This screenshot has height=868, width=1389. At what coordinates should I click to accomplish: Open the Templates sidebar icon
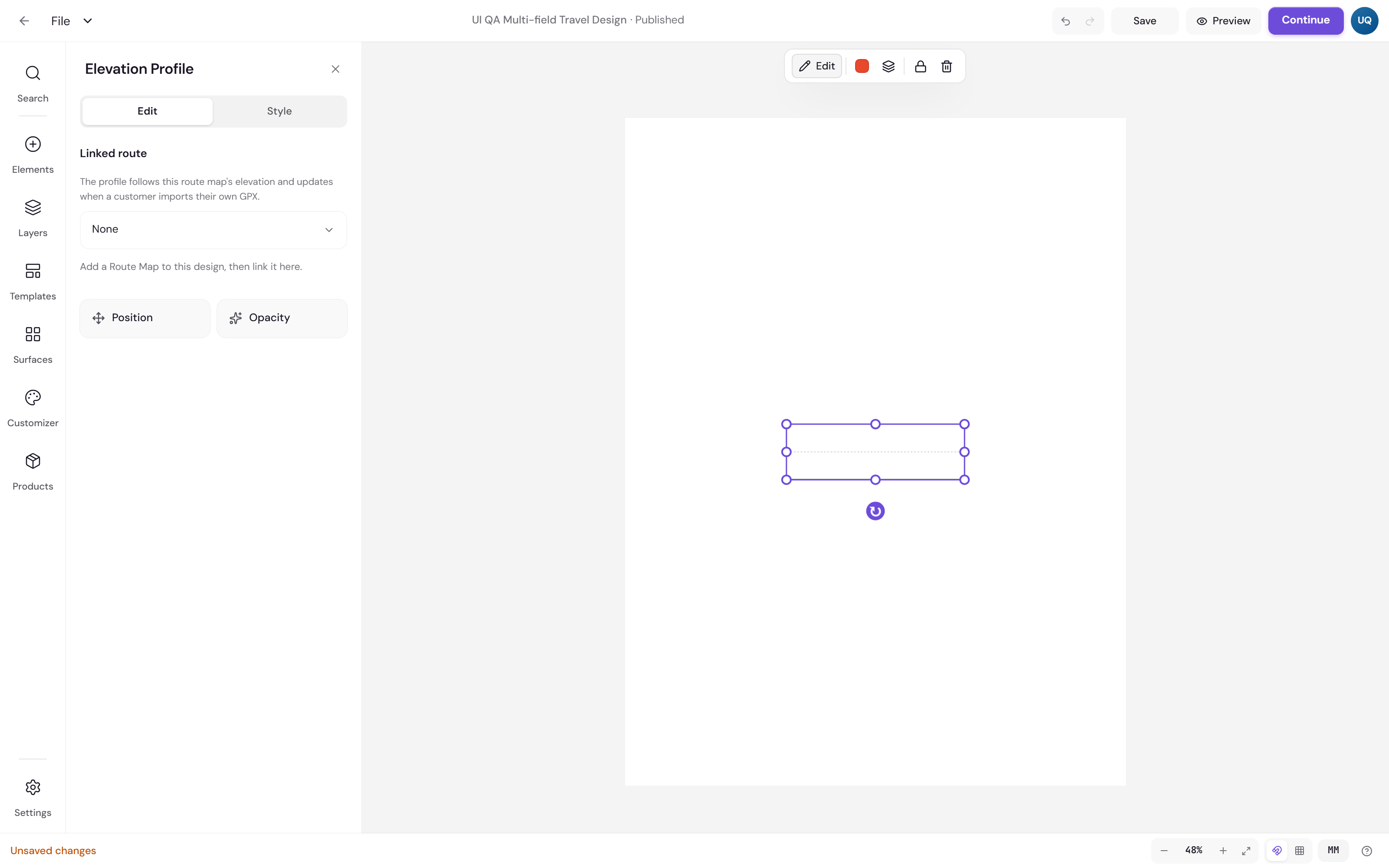pos(33,281)
